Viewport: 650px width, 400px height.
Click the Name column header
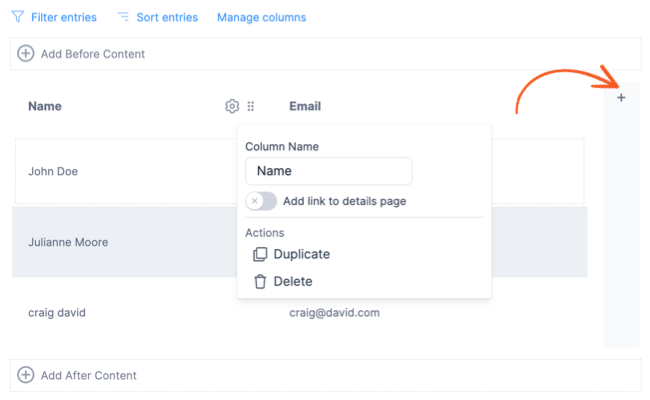(x=45, y=106)
